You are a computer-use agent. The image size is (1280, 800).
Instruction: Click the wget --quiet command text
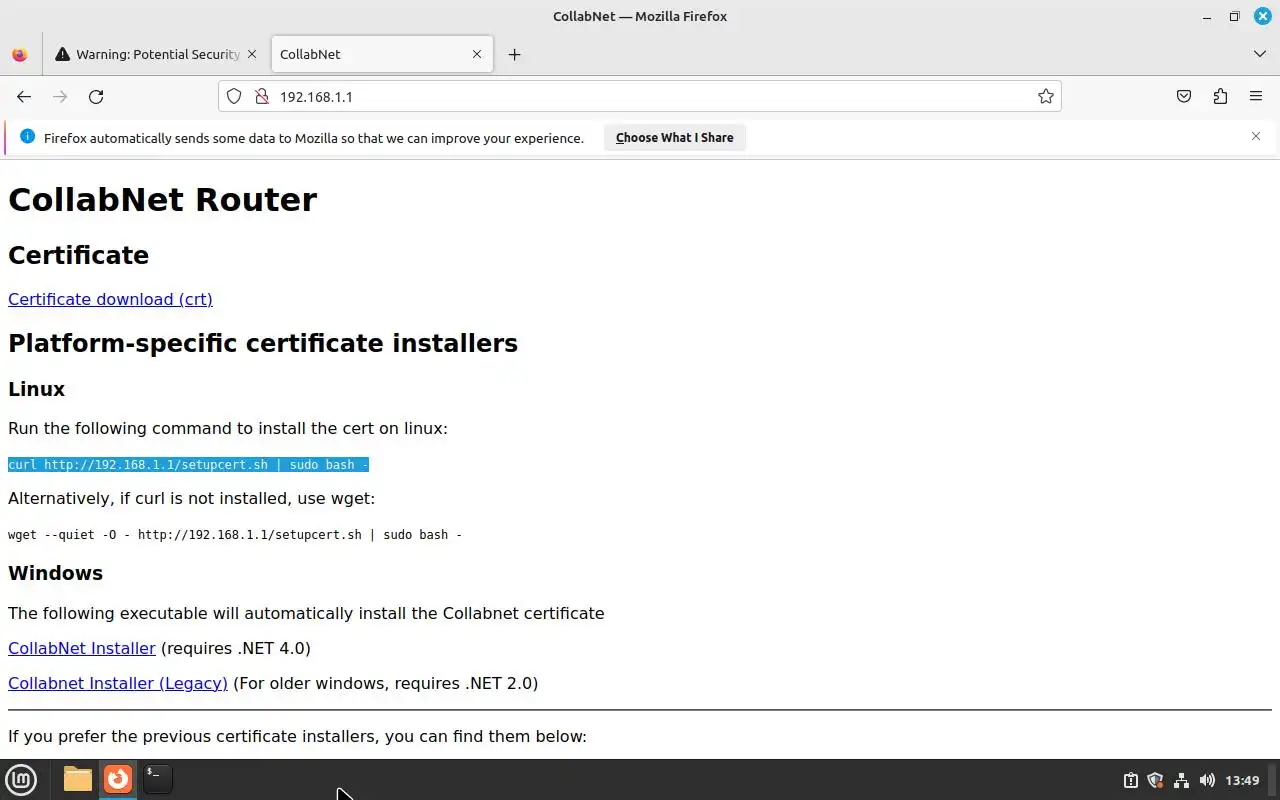pos(235,535)
